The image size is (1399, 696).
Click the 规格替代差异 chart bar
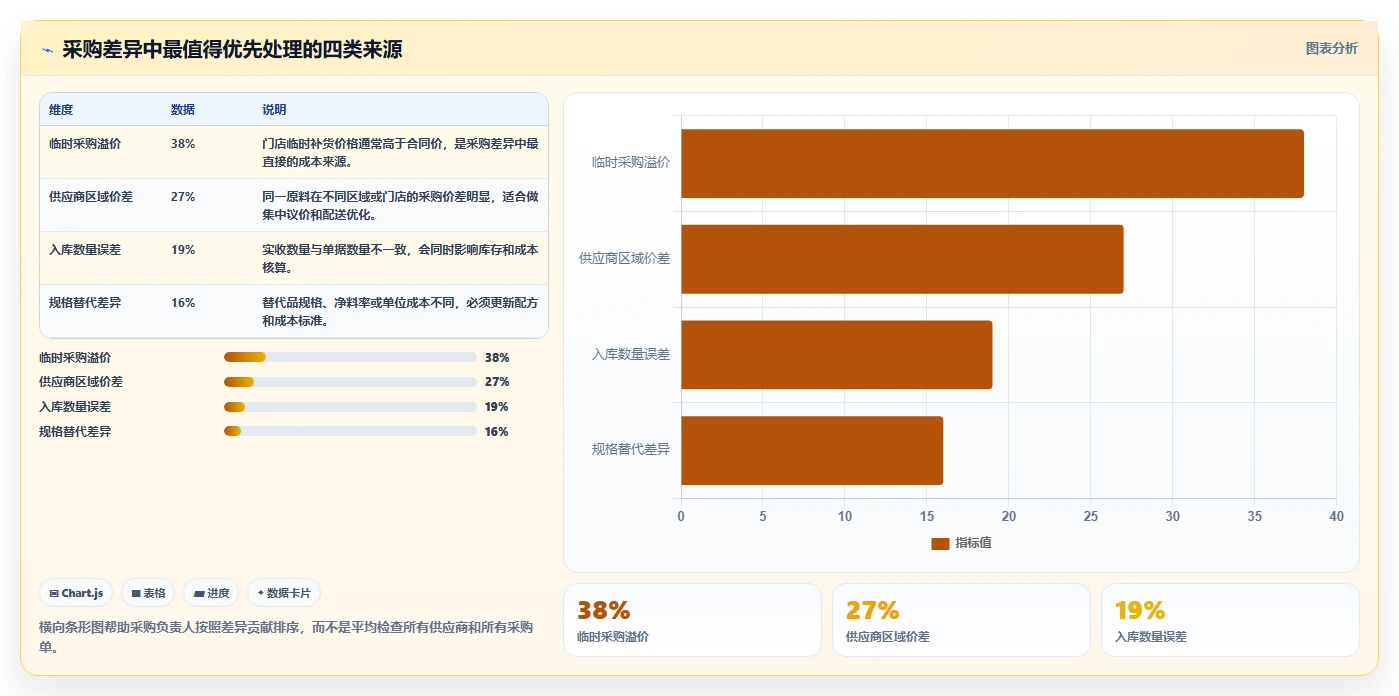(x=812, y=450)
